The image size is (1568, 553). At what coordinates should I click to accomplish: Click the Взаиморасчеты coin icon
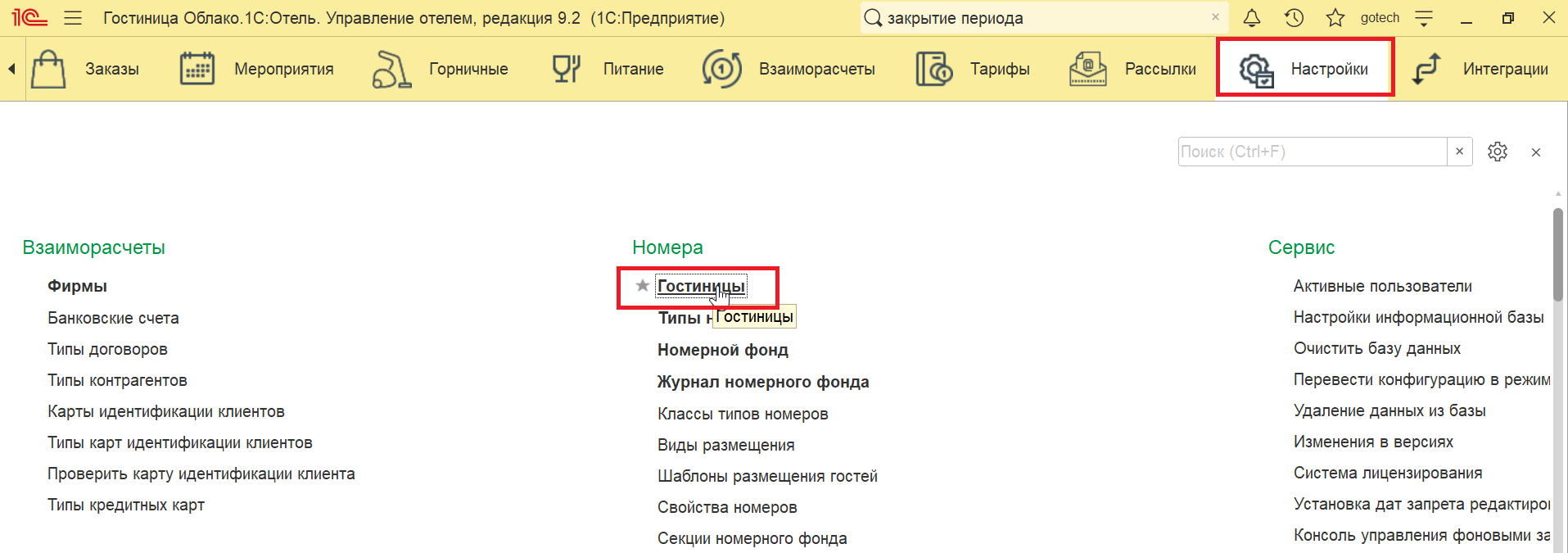coord(721,69)
